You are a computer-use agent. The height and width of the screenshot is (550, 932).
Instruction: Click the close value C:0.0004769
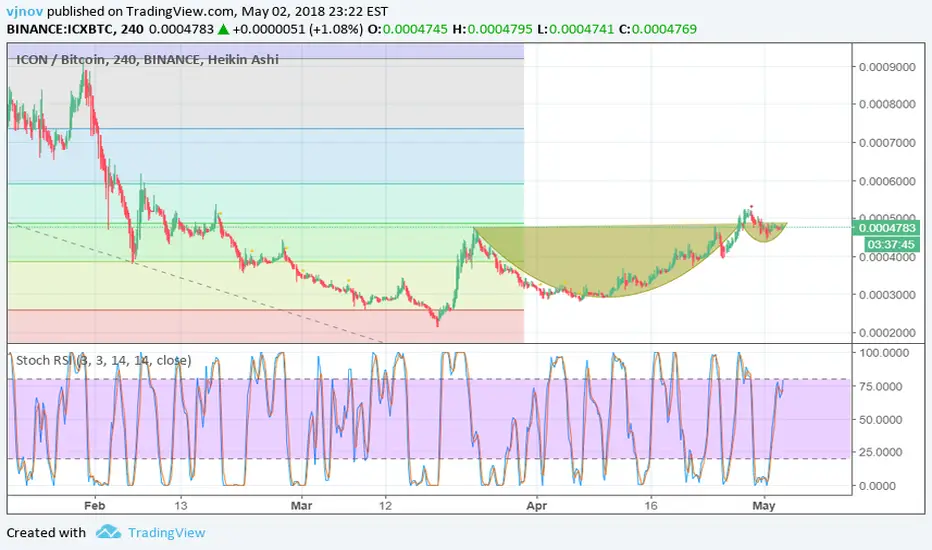click(x=658, y=29)
